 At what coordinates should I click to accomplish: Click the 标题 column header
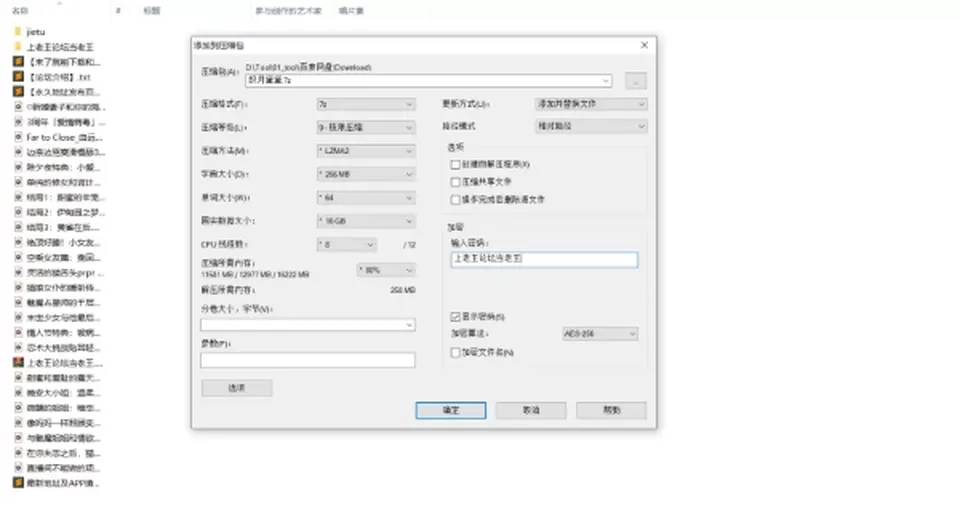pos(151,10)
